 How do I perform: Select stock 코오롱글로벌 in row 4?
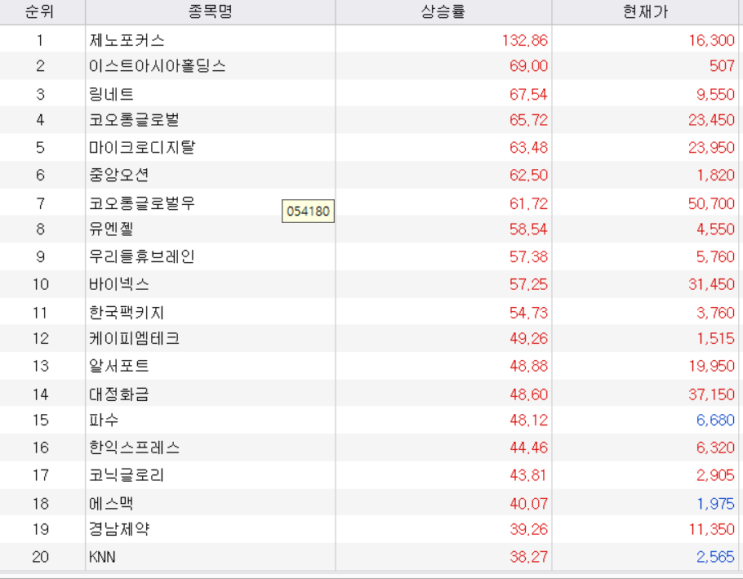pyautogui.click(x=134, y=119)
